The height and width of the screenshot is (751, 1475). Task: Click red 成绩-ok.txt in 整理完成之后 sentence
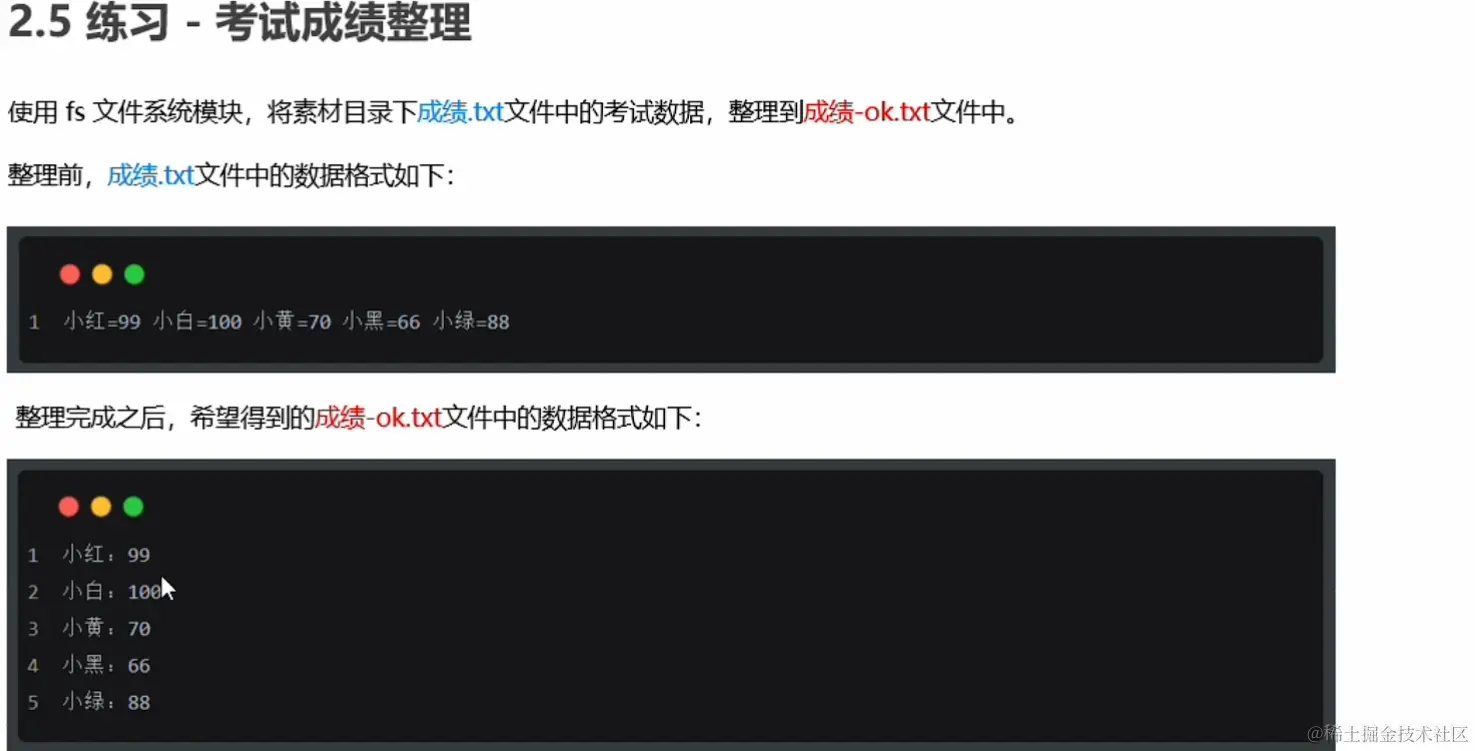(x=378, y=418)
